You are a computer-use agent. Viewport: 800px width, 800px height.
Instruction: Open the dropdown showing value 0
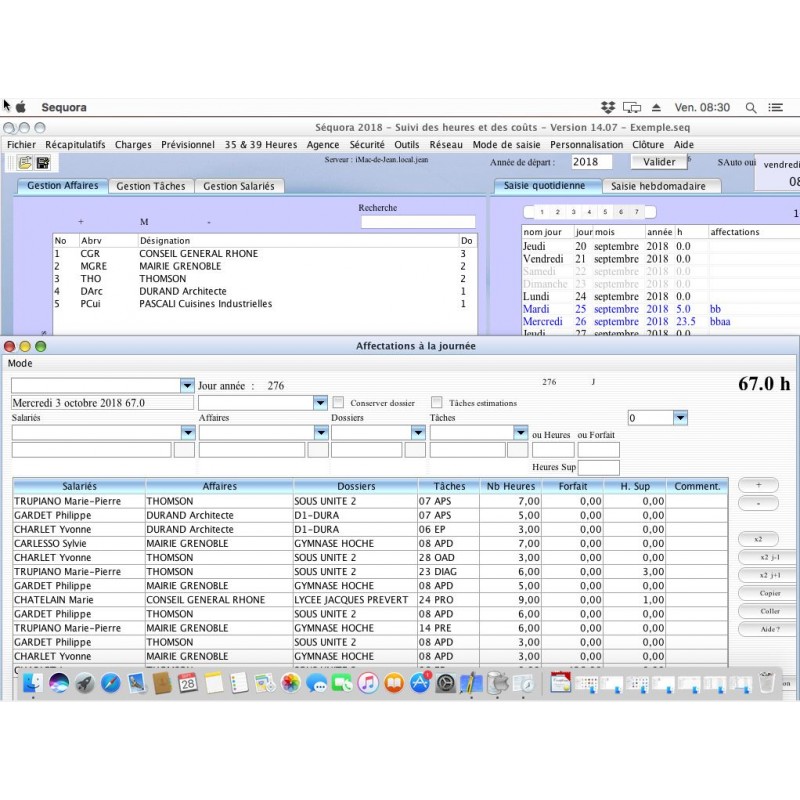coord(680,418)
